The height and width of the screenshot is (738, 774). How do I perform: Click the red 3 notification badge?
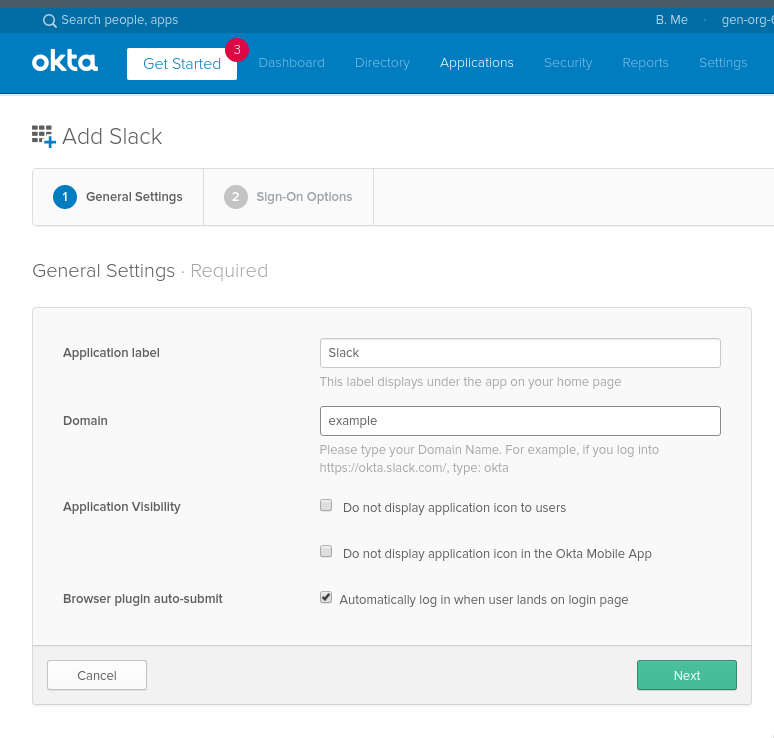pos(237,50)
